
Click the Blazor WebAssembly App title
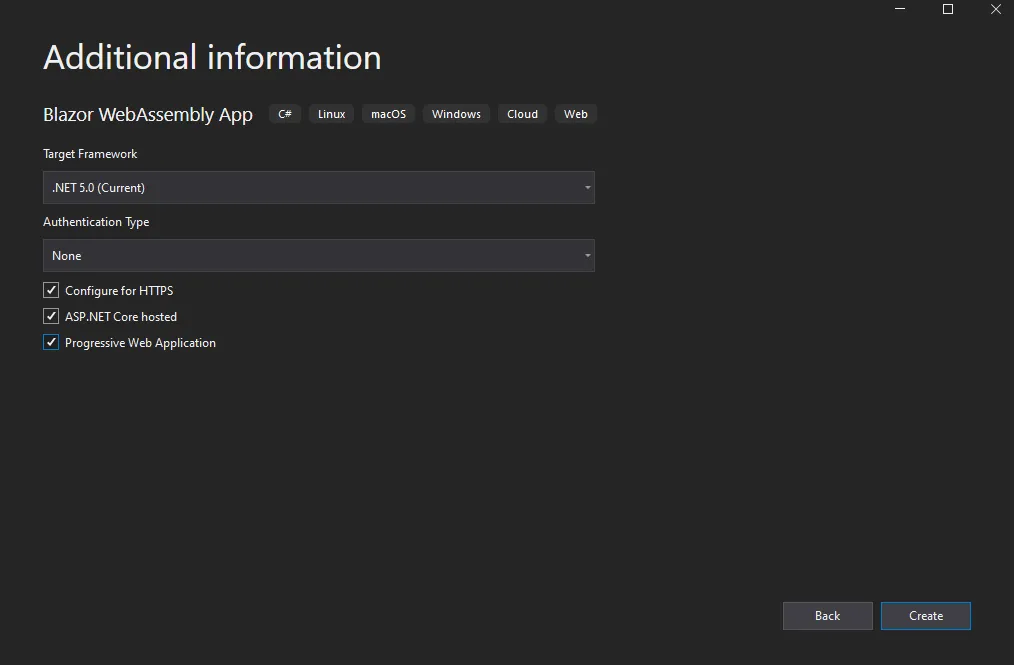147,114
